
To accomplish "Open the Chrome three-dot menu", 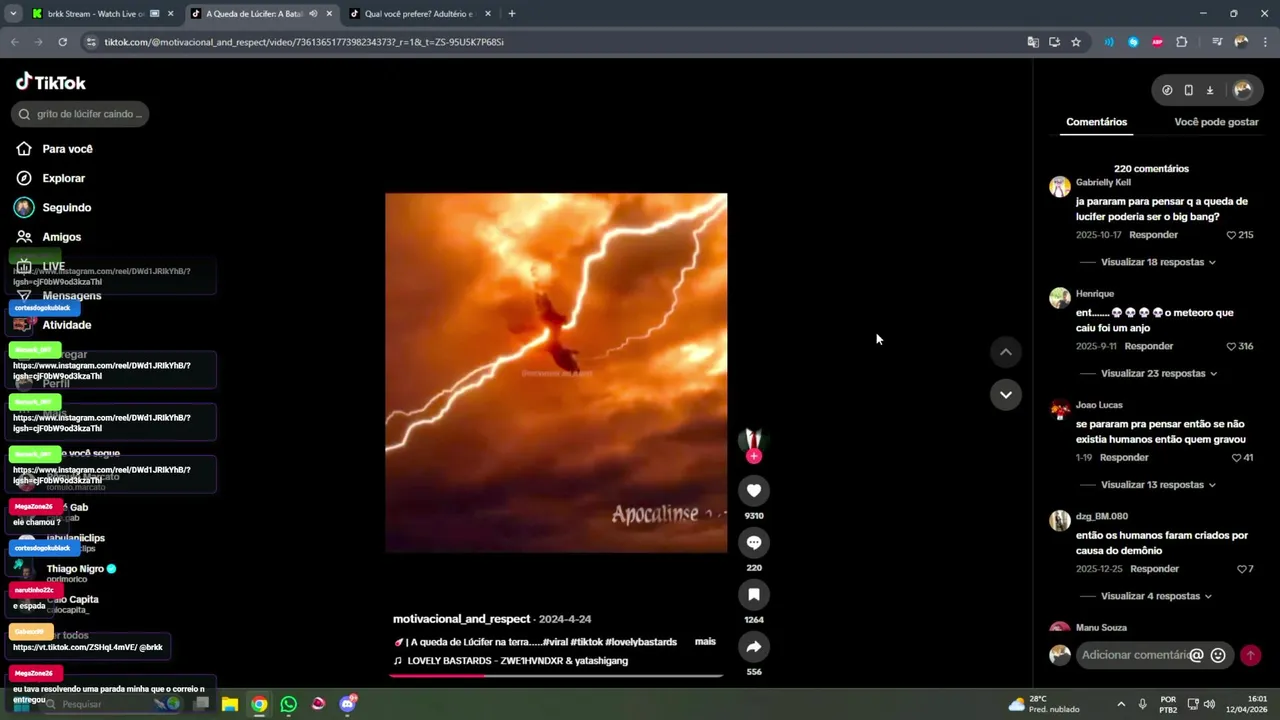I will tap(1264, 42).
